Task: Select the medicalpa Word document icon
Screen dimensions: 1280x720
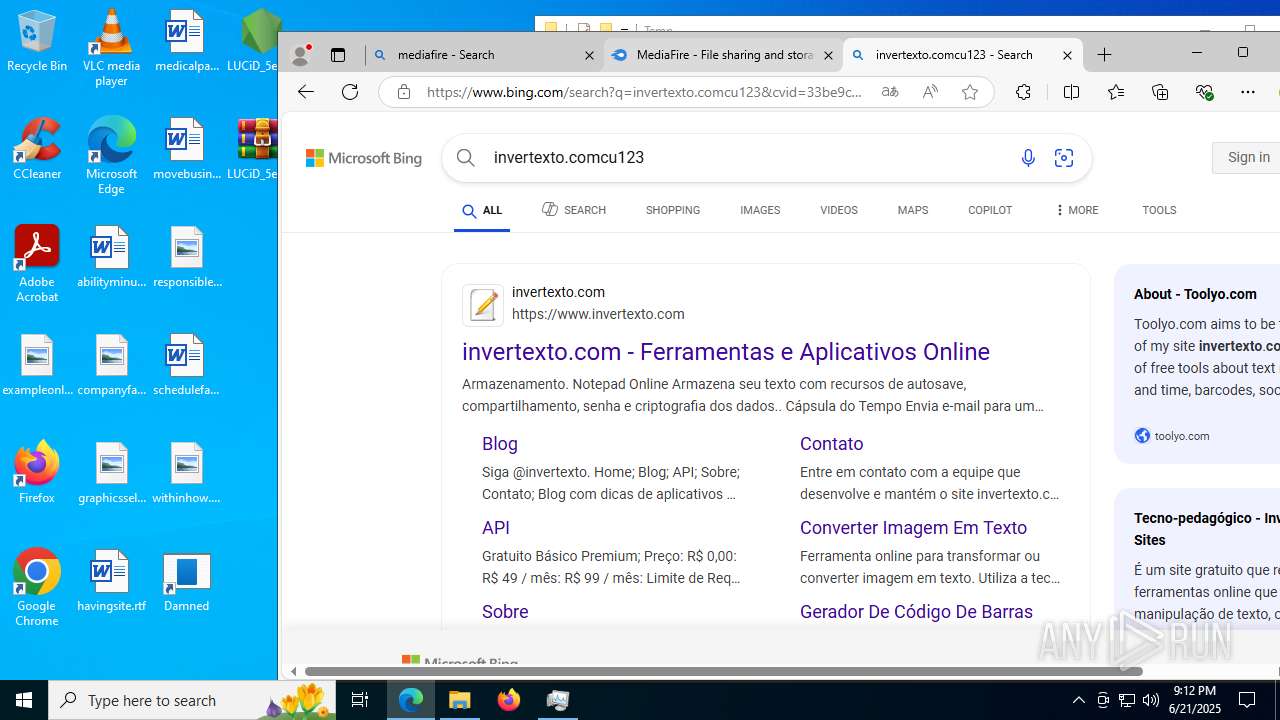Action: [x=186, y=41]
